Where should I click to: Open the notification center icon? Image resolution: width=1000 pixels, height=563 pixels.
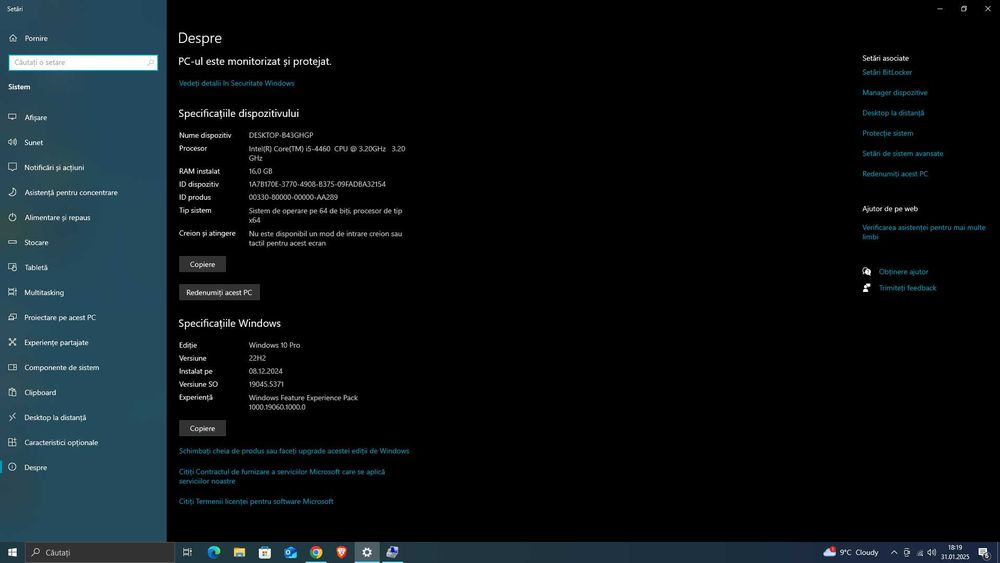tap(984, 552)
